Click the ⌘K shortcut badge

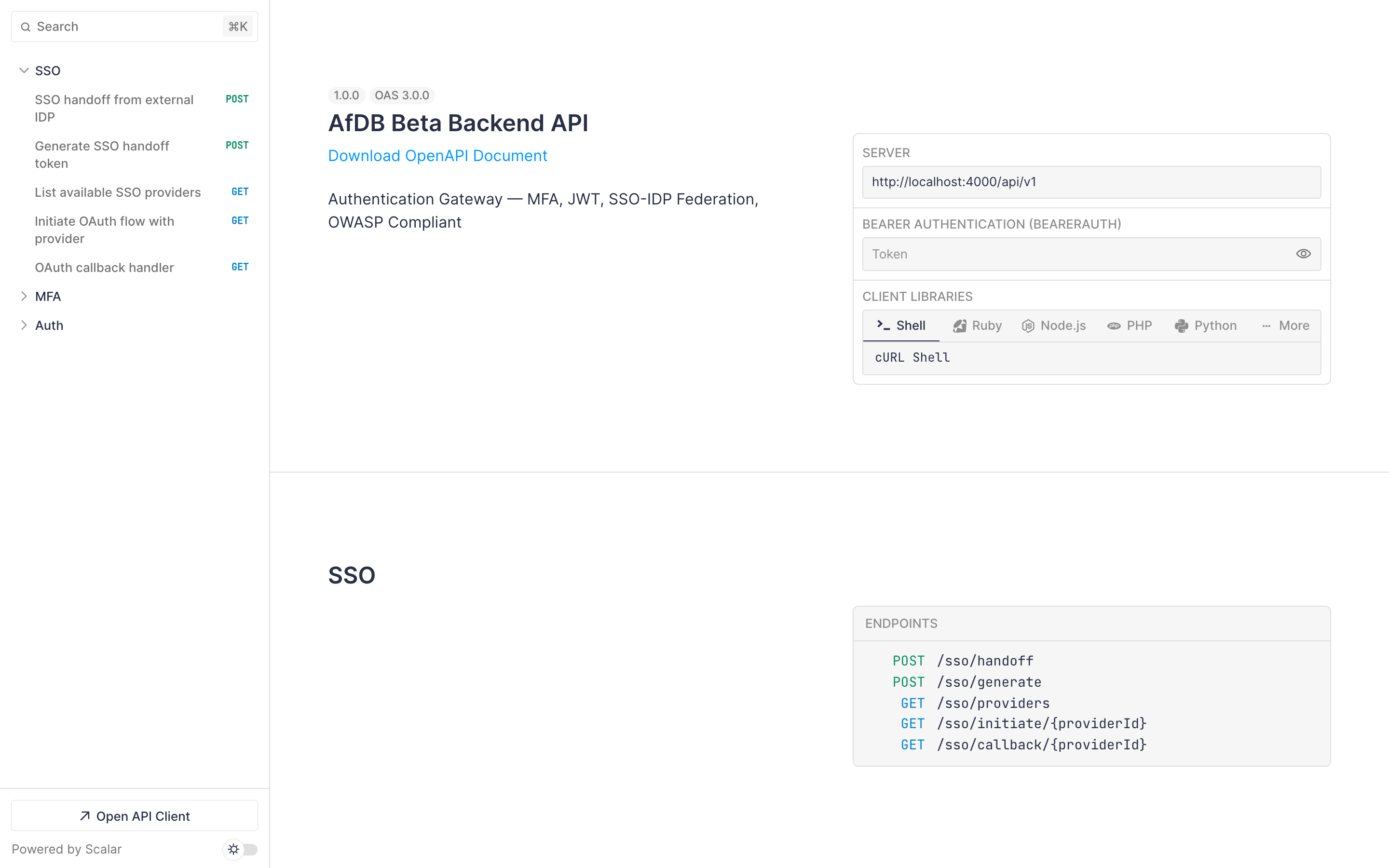tap(238, 27)
